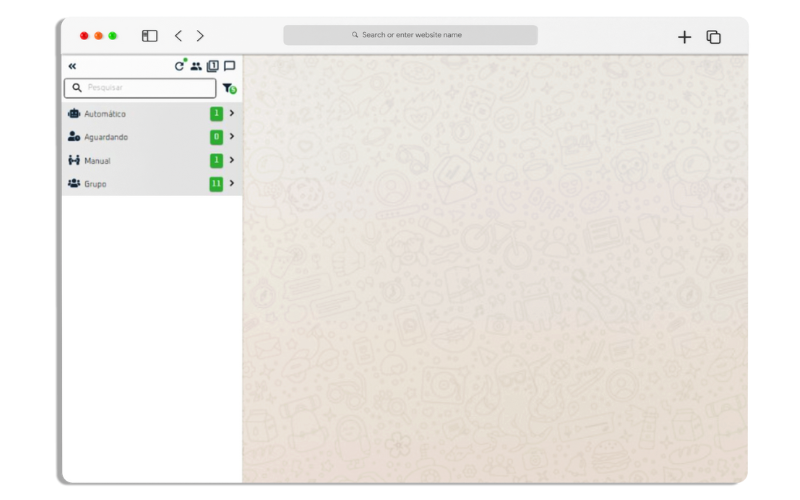This screenshot has height=500, width=800.
Task: Click the Automático count badge
Action: coord(216,114)
